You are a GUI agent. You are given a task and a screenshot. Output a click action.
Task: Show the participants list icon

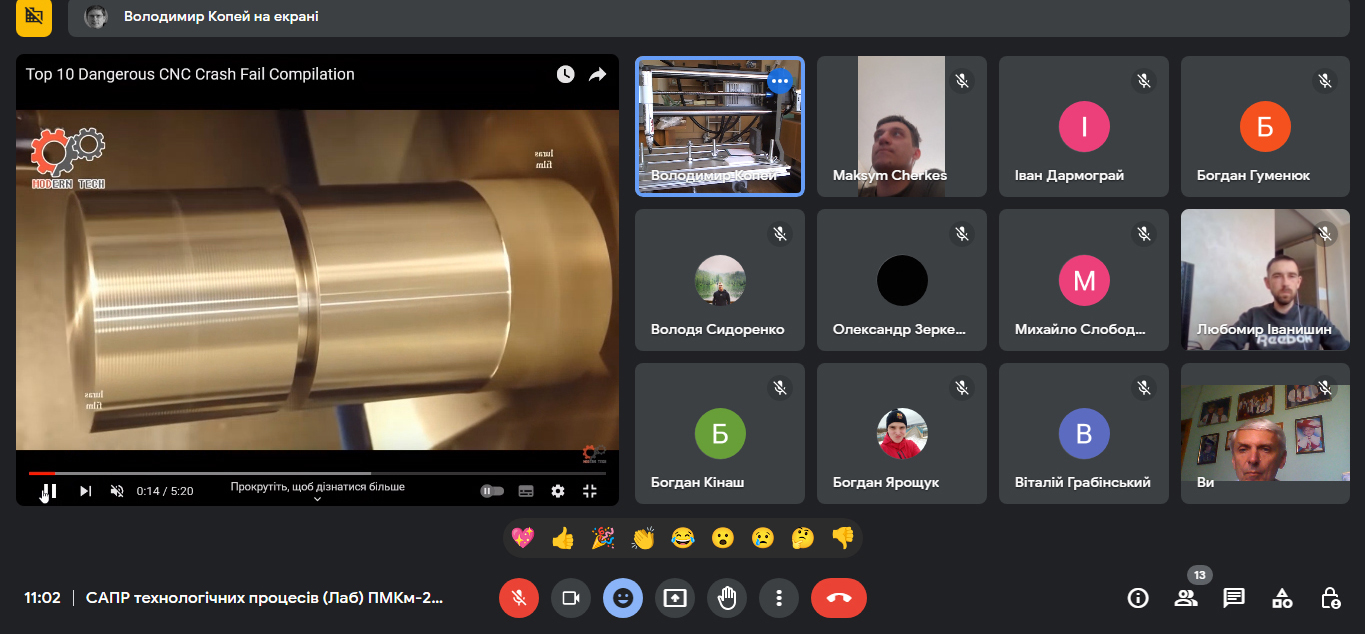[x=1186, y=598]
